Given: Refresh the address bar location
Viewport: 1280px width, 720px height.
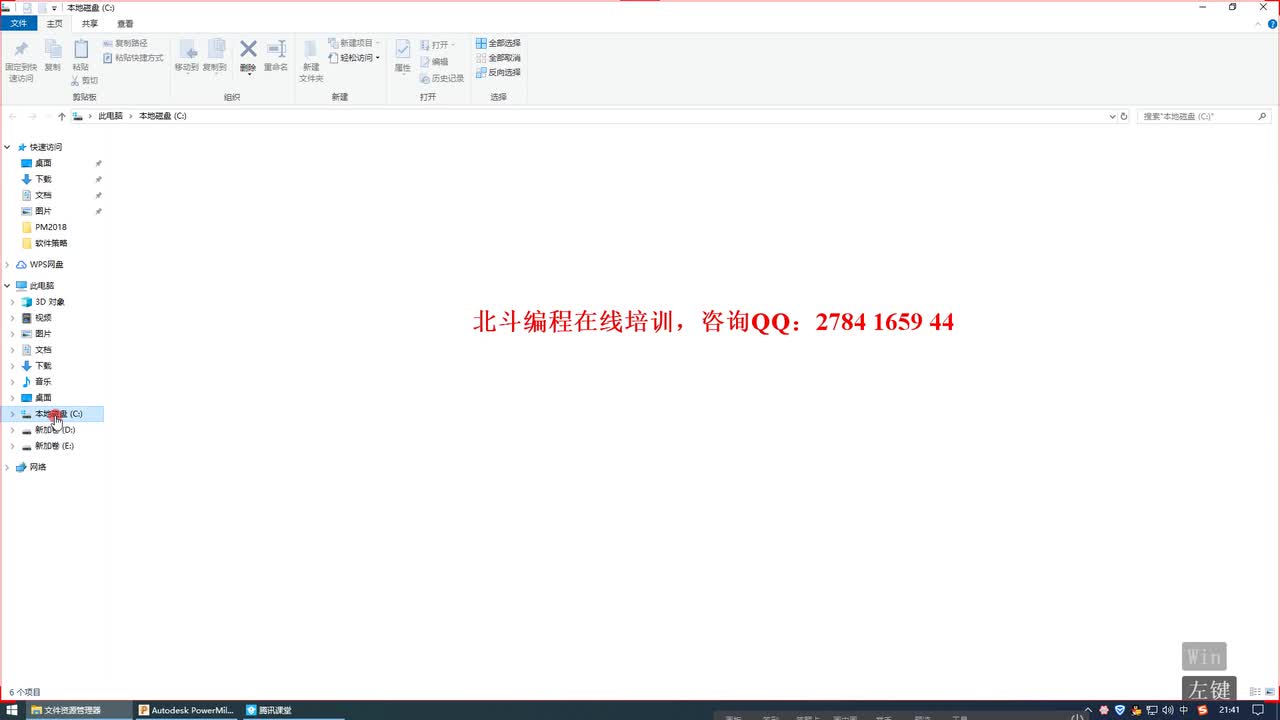Looking at the screenshot, I should click(1124, 116).
